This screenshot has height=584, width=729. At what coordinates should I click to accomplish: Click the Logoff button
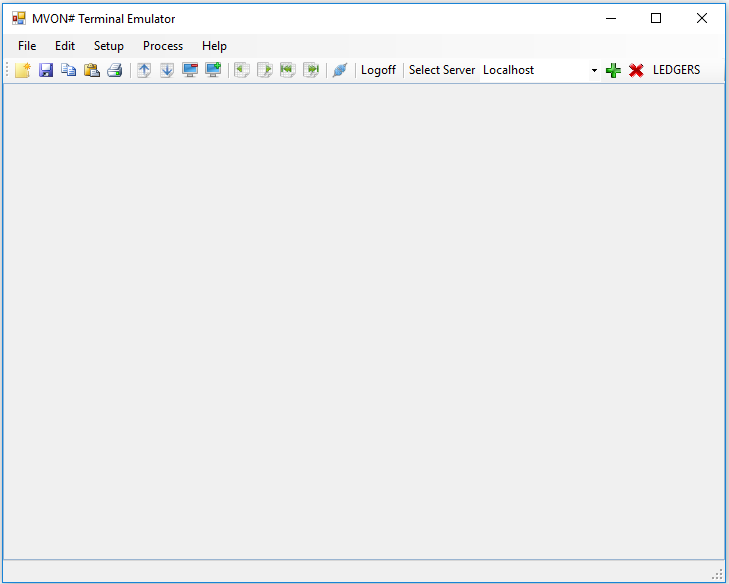tap(378, 70)
